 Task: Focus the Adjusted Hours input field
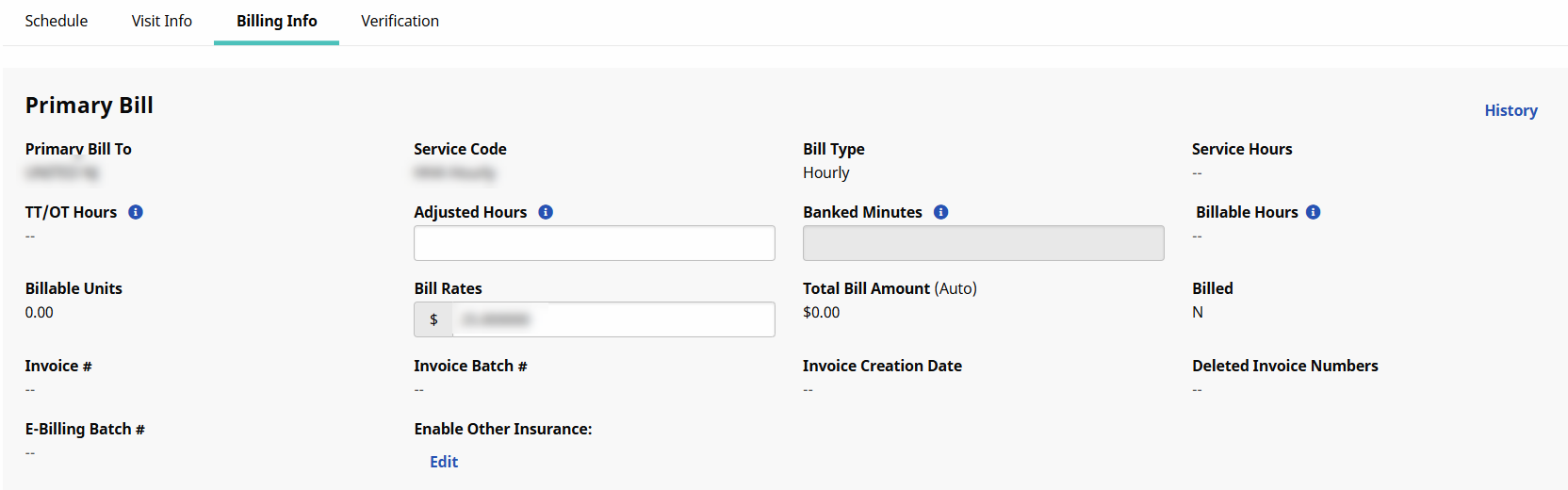[594, 243]
